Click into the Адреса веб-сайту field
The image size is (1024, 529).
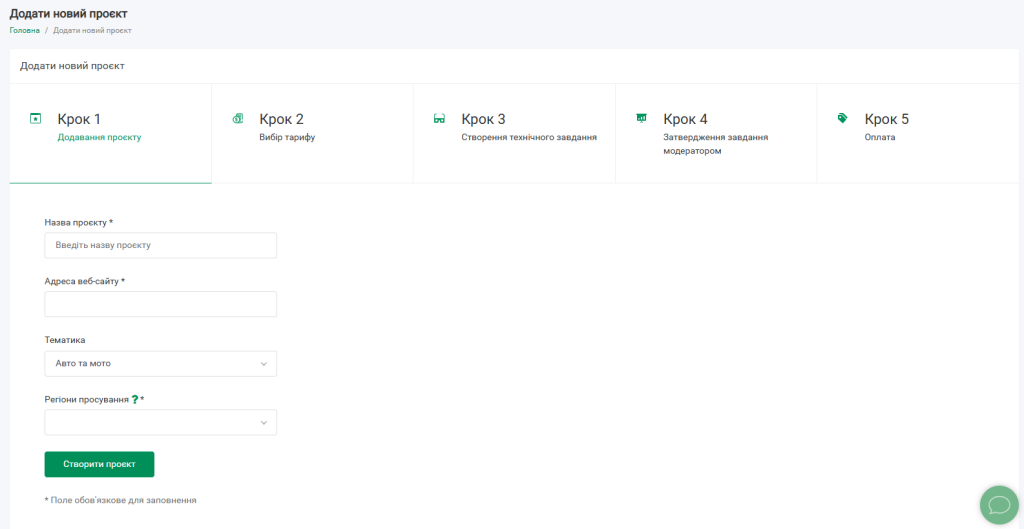coord(160,304)
